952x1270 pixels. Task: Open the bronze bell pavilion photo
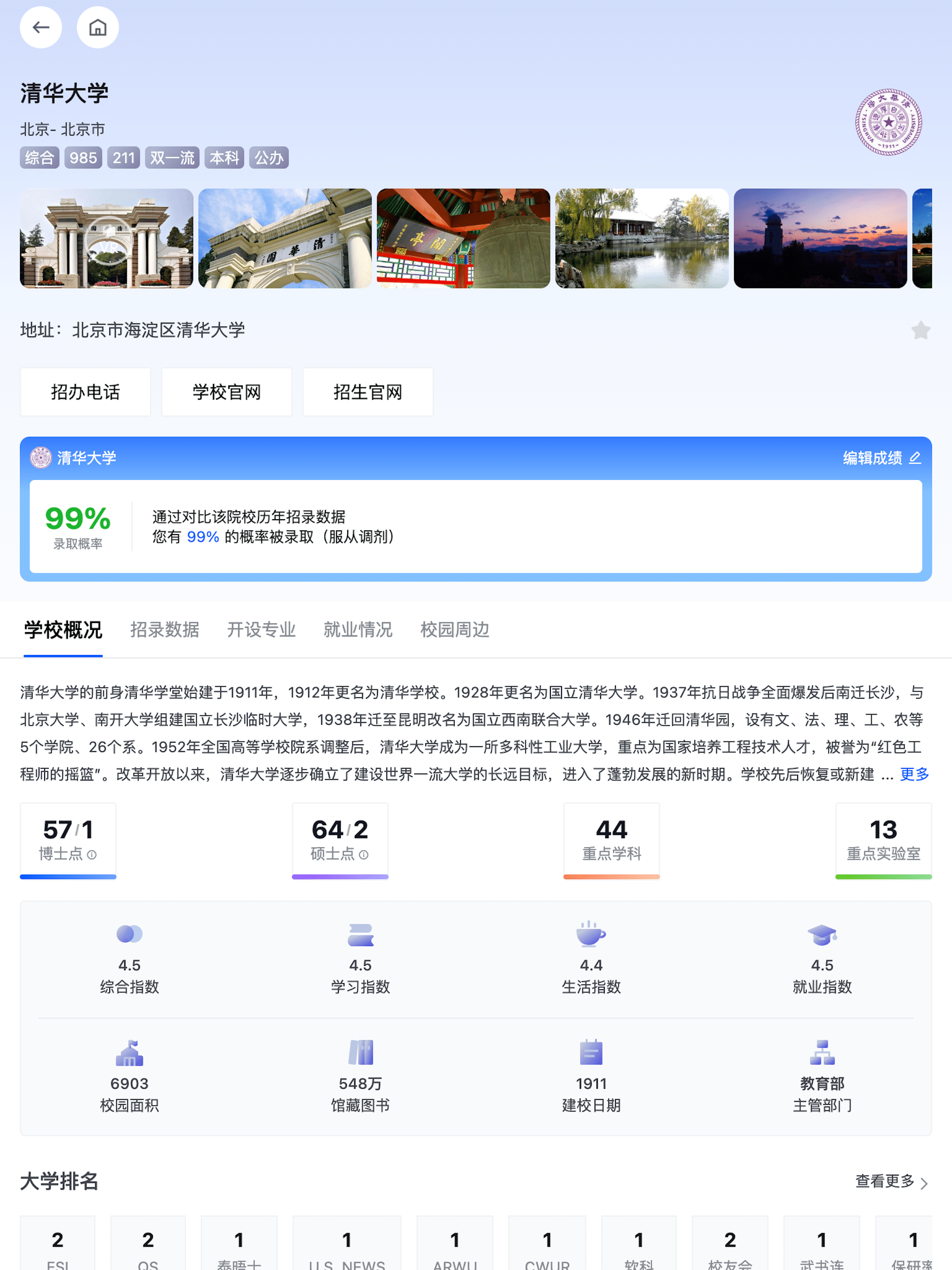[x=463, y=238]
